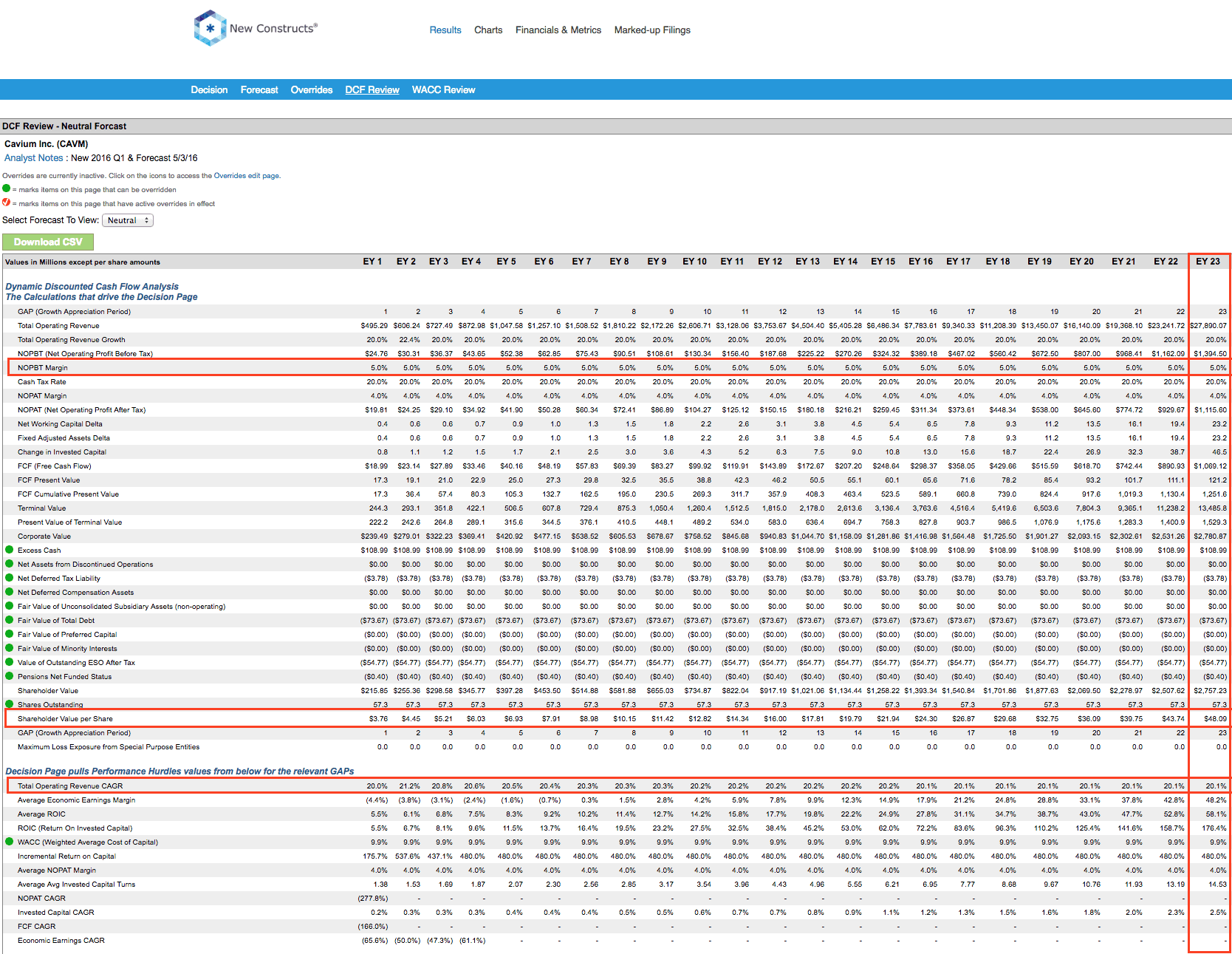Follow the Overrides edit page link
1232x954 pixels.
[247, 176]
